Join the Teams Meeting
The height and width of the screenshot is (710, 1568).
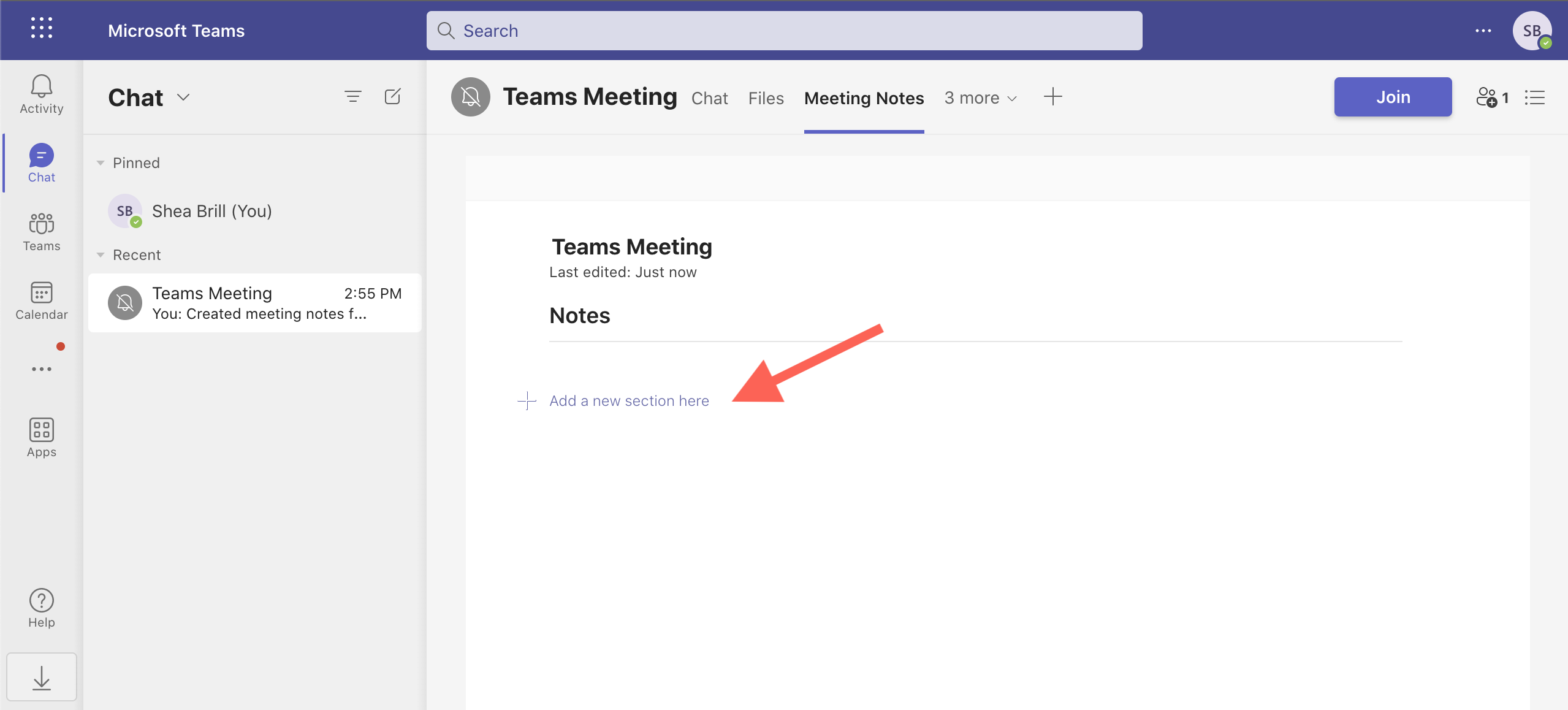pyautogui.click(x=1393, y=97)
